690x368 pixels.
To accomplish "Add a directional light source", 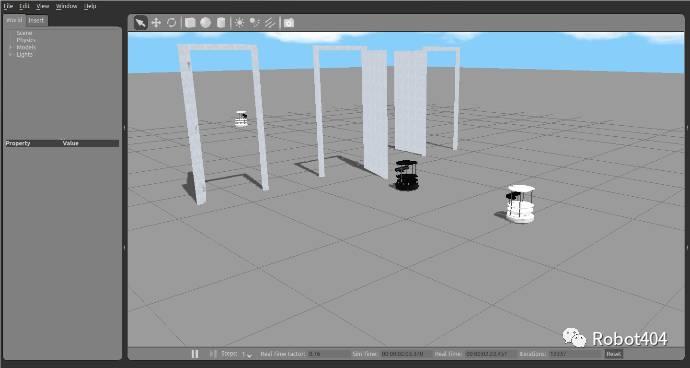I will [x=270, y=23].
